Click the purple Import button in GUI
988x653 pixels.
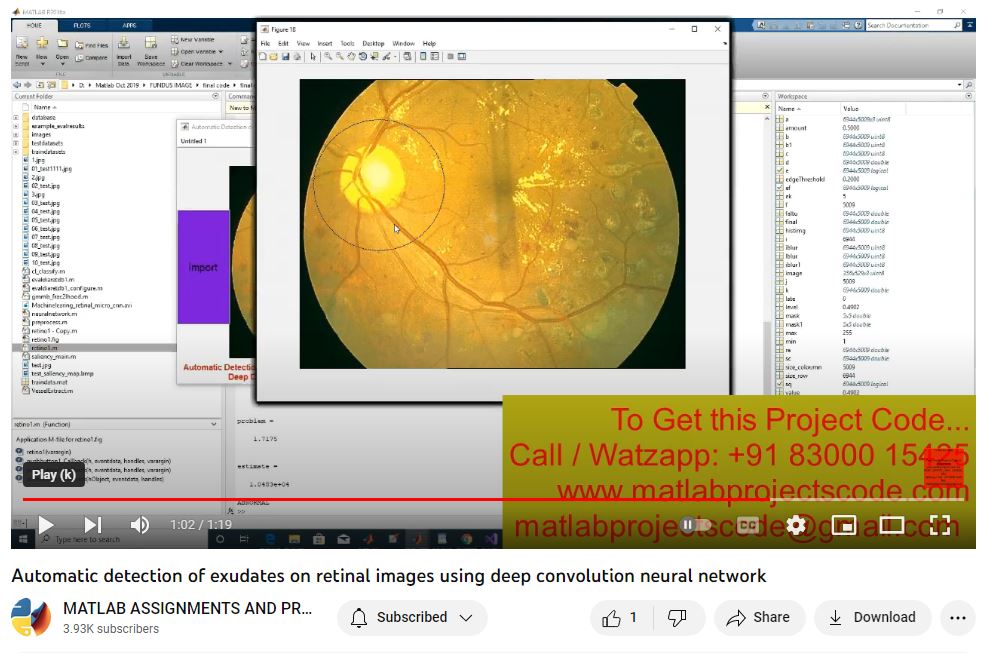203,267
